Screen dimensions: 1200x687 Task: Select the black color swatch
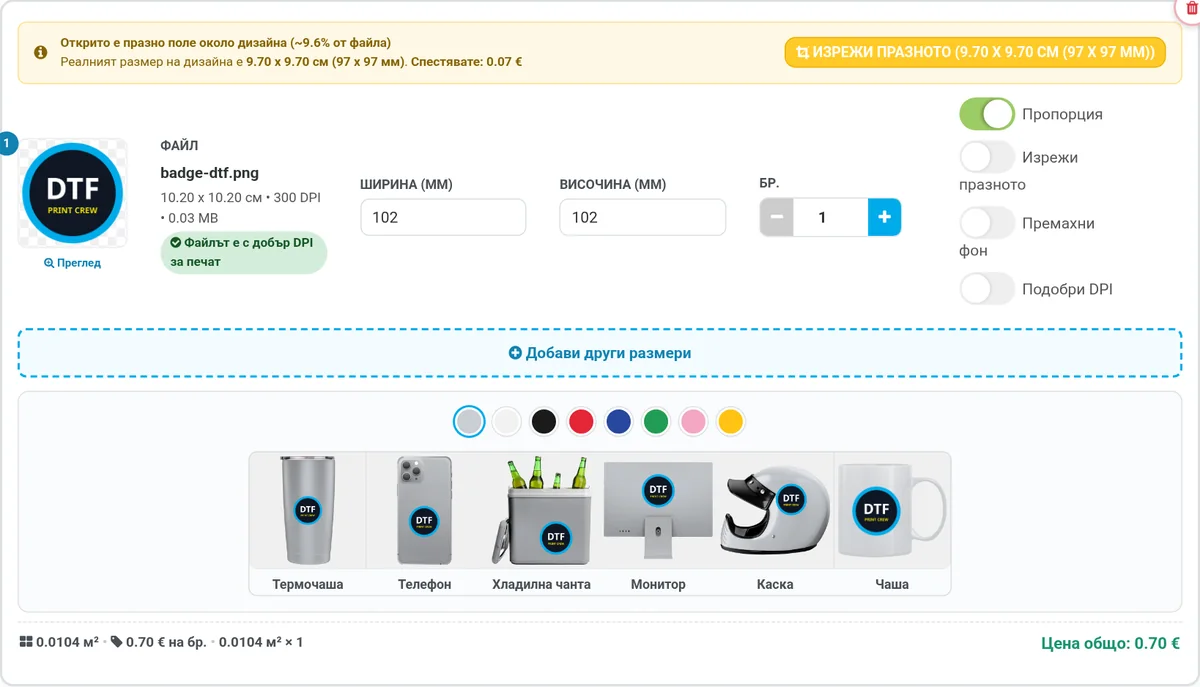pos(544,422)
